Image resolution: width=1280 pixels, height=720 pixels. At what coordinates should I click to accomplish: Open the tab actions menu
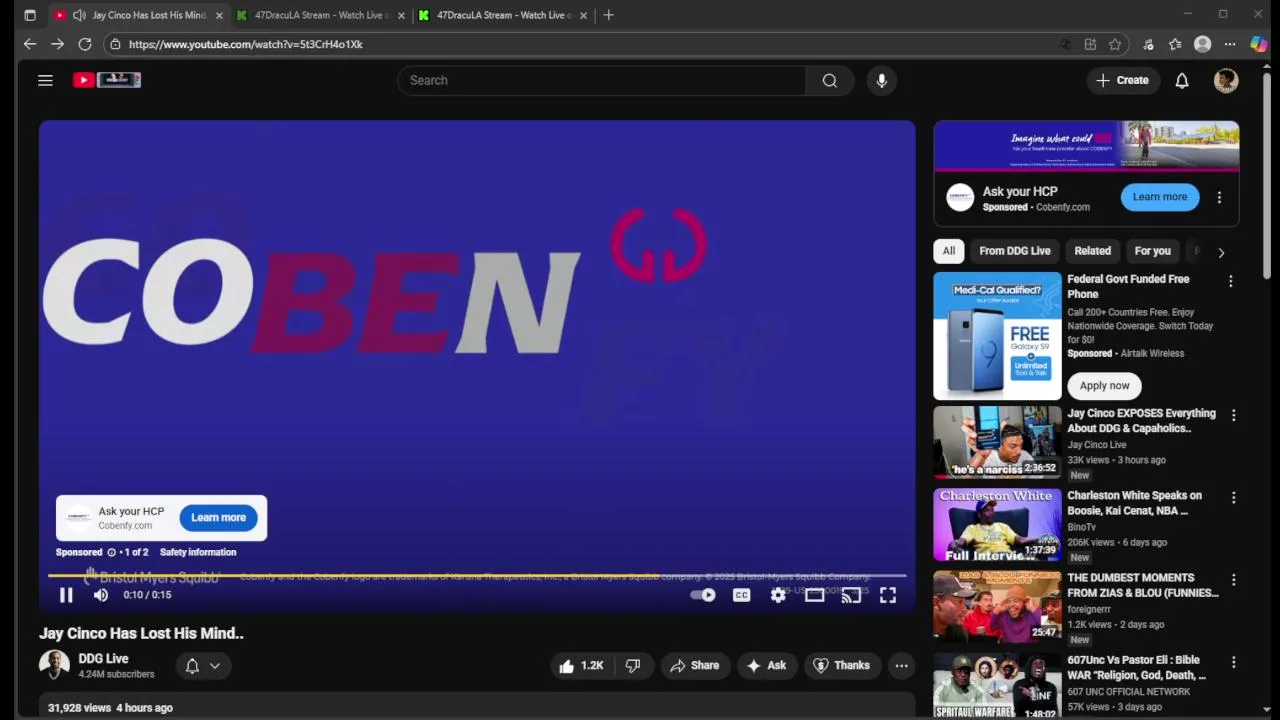coord(30,15)
